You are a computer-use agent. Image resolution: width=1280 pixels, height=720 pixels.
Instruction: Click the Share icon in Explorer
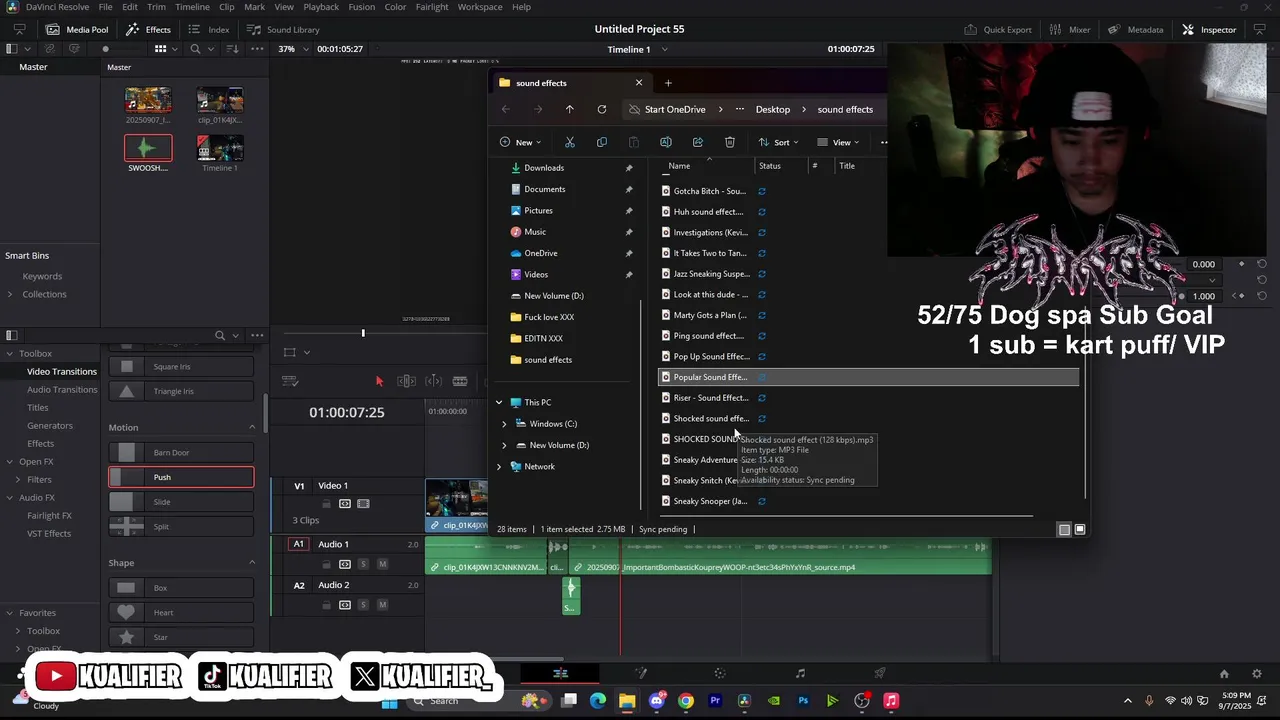(x=698, y=142)
